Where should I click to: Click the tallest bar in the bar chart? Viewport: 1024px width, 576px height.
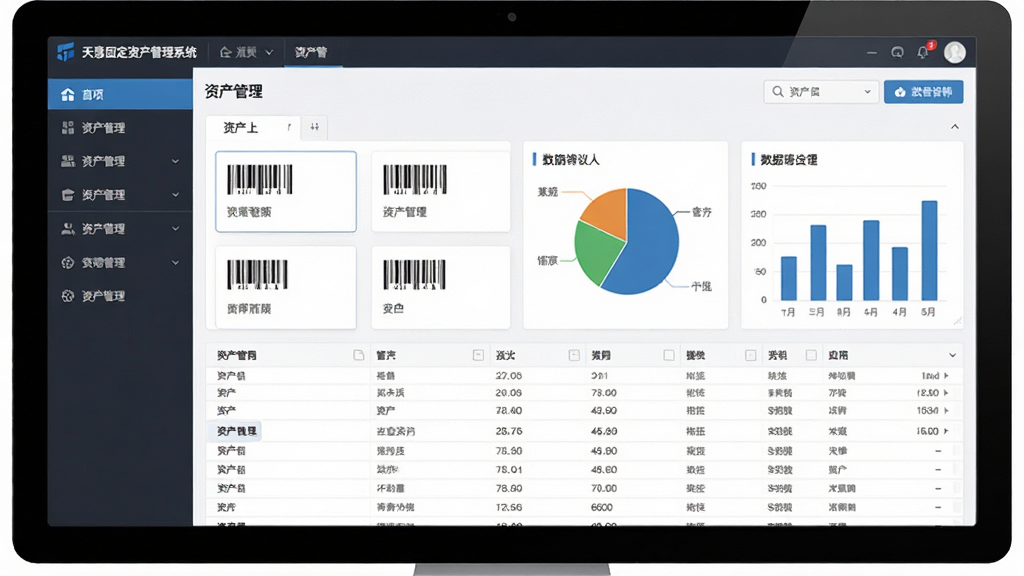(929, 250)
